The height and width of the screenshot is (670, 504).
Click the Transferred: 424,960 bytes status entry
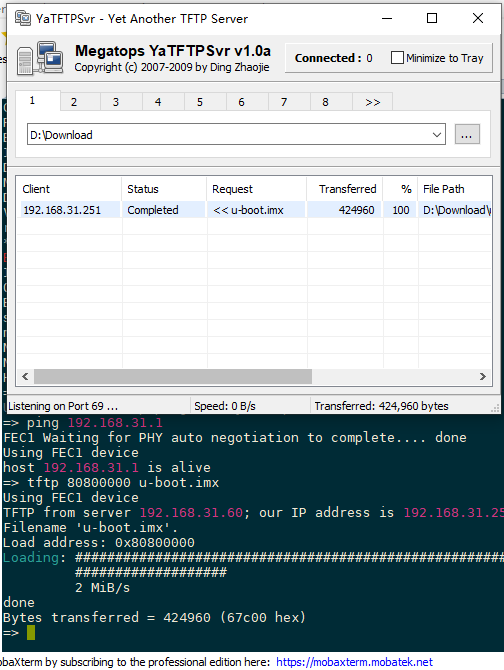[381, 406]
